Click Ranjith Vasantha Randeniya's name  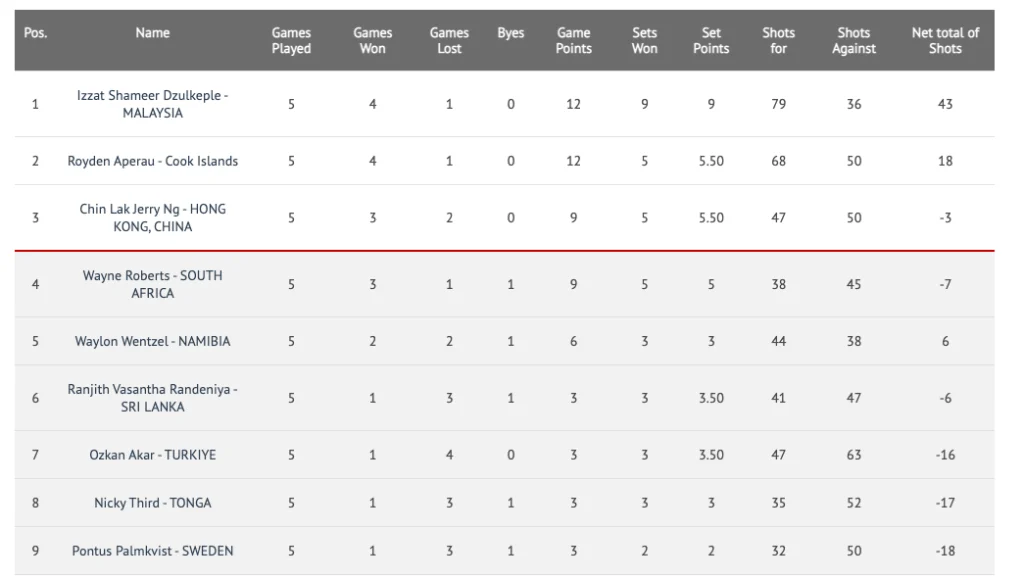tap(153, 398)
